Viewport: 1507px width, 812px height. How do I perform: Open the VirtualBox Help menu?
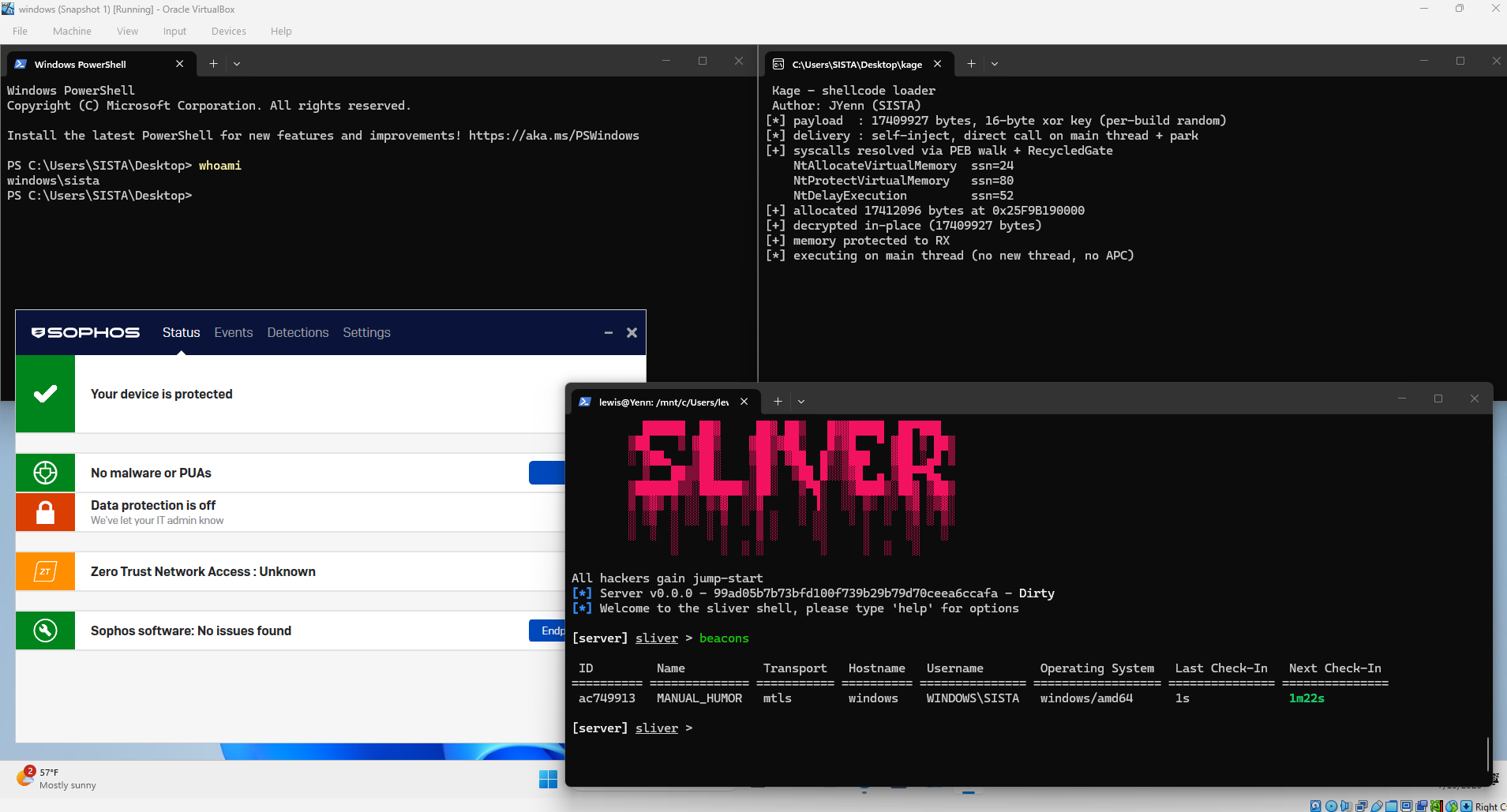click(281, 32)
